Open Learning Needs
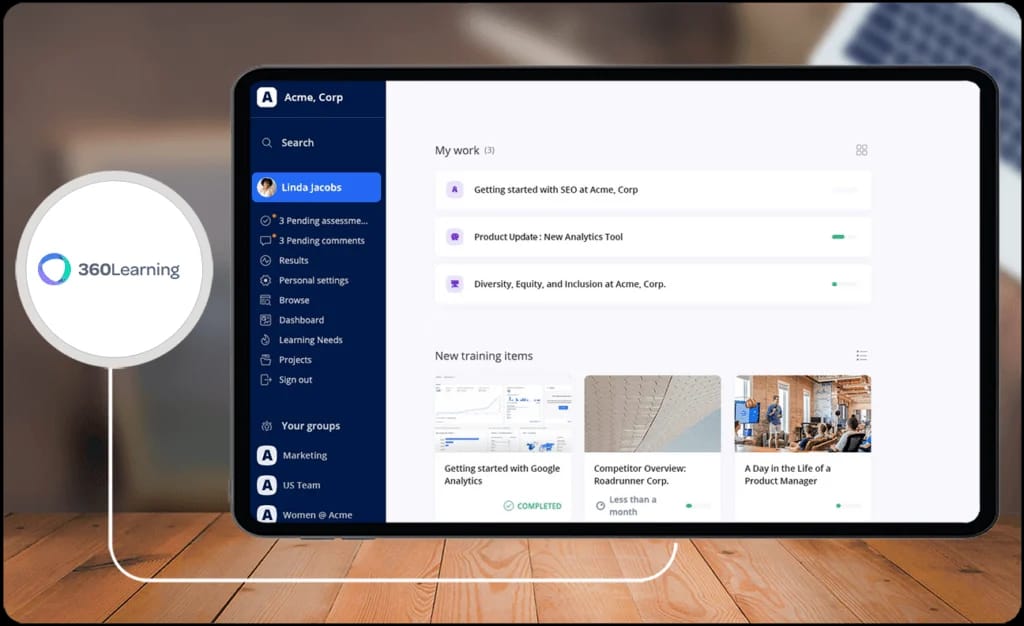The width and height of the screenshot is (1024, 626). tap(310, 340)
